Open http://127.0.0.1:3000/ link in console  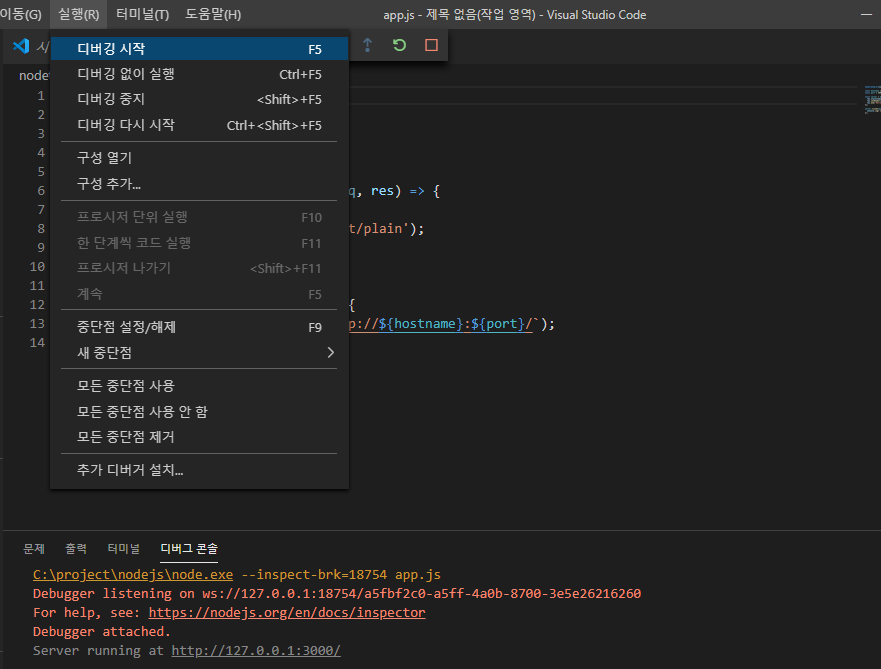tap(256, 650)
